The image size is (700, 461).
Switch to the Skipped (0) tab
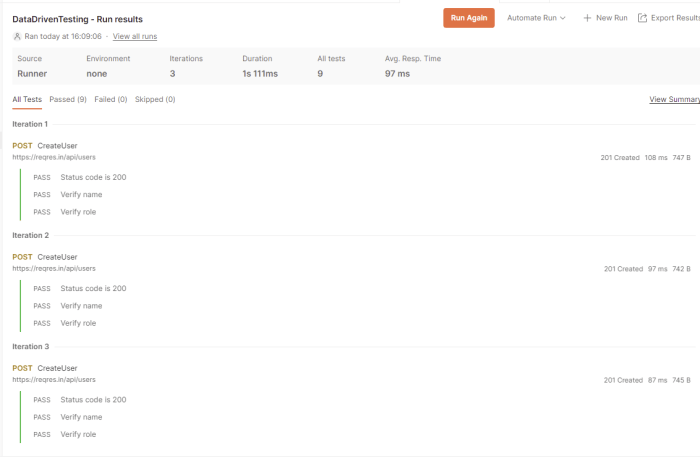155,99
